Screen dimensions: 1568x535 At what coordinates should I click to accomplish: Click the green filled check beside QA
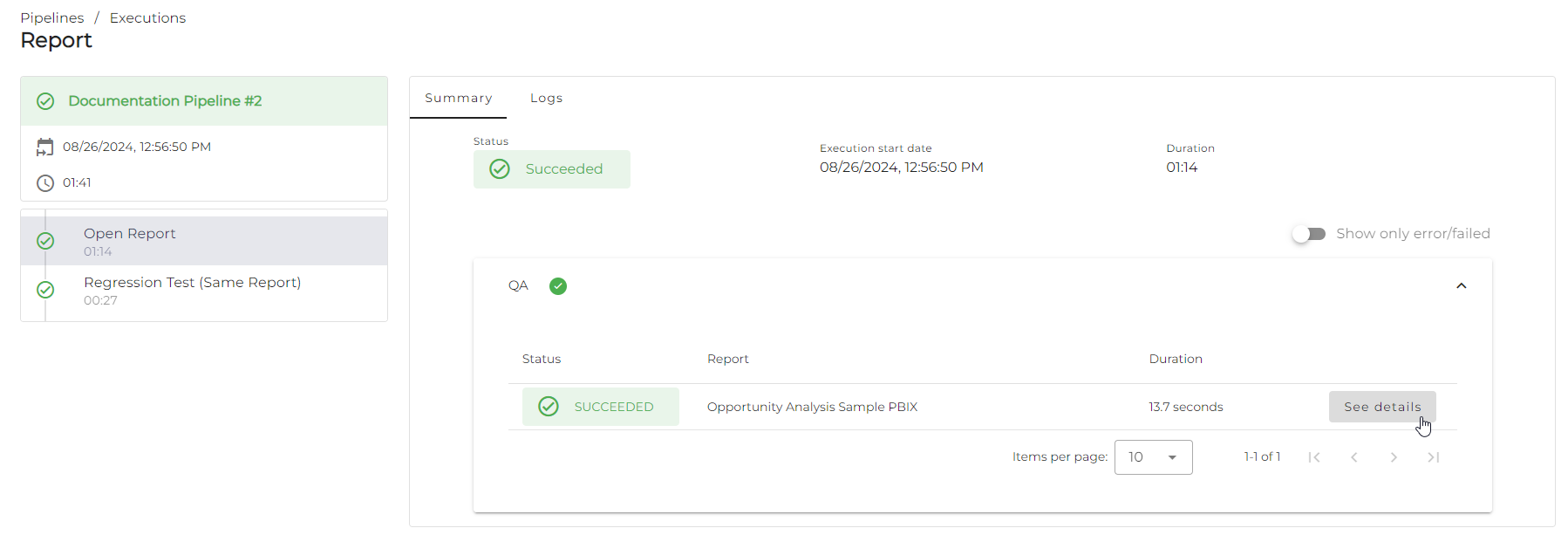tap(558, 286)
